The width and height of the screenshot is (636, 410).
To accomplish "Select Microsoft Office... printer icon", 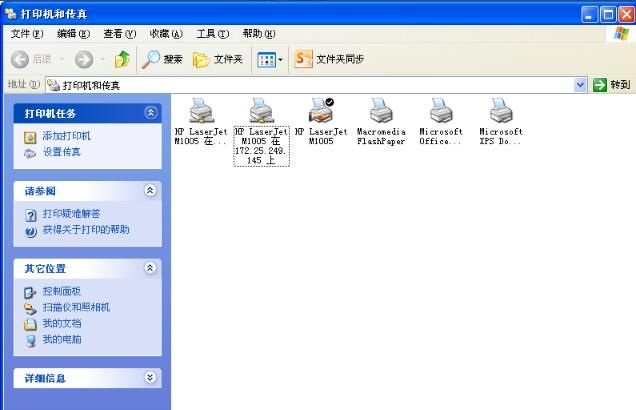I will tap(441, 110).
